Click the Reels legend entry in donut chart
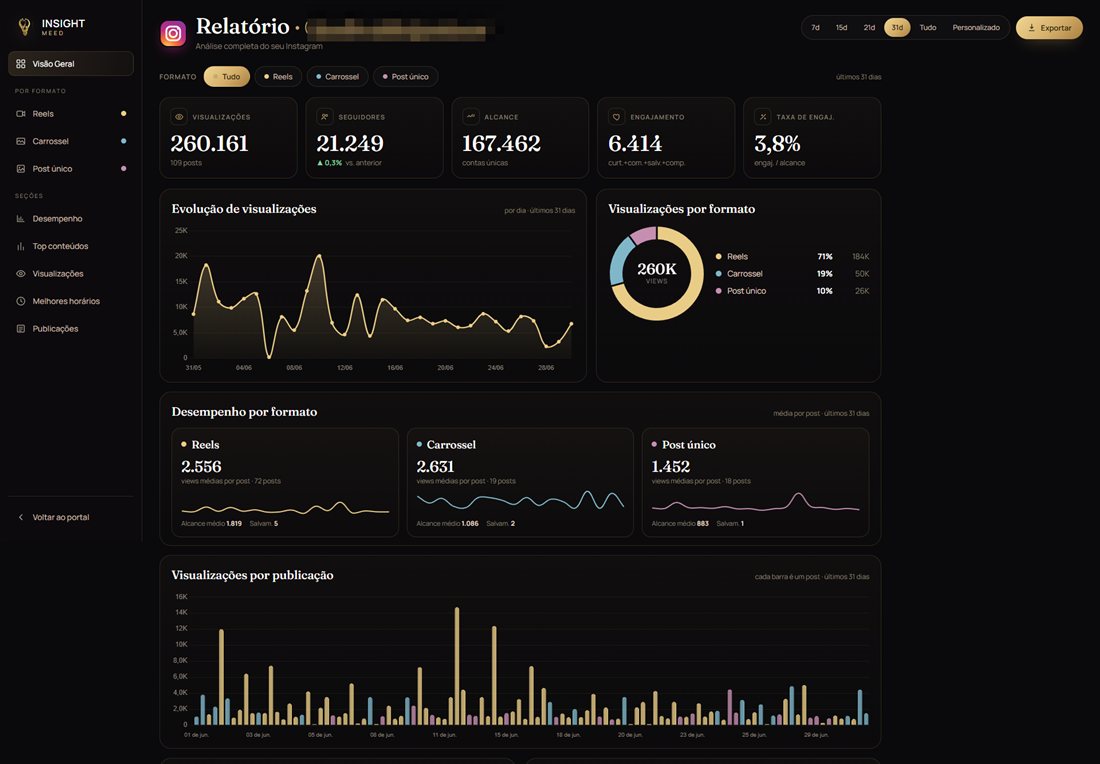This screenshot has width=1100, height=764. 792,257
